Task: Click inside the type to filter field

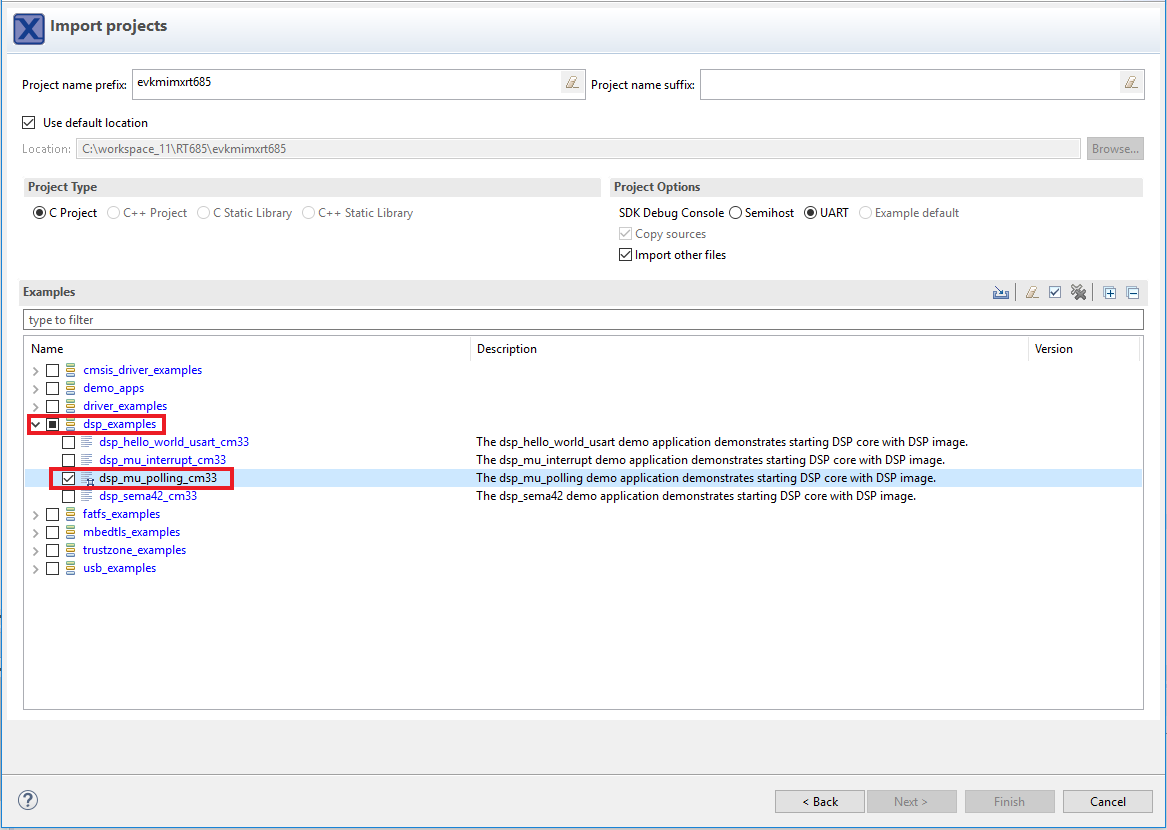Action: pyautogui.click(x=582, y=320)
